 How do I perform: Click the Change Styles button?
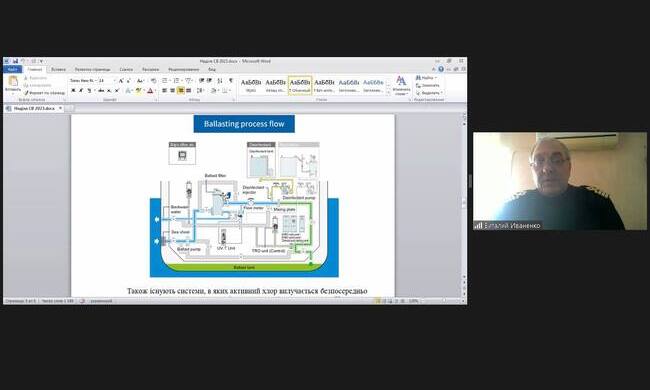pos(401,85)
